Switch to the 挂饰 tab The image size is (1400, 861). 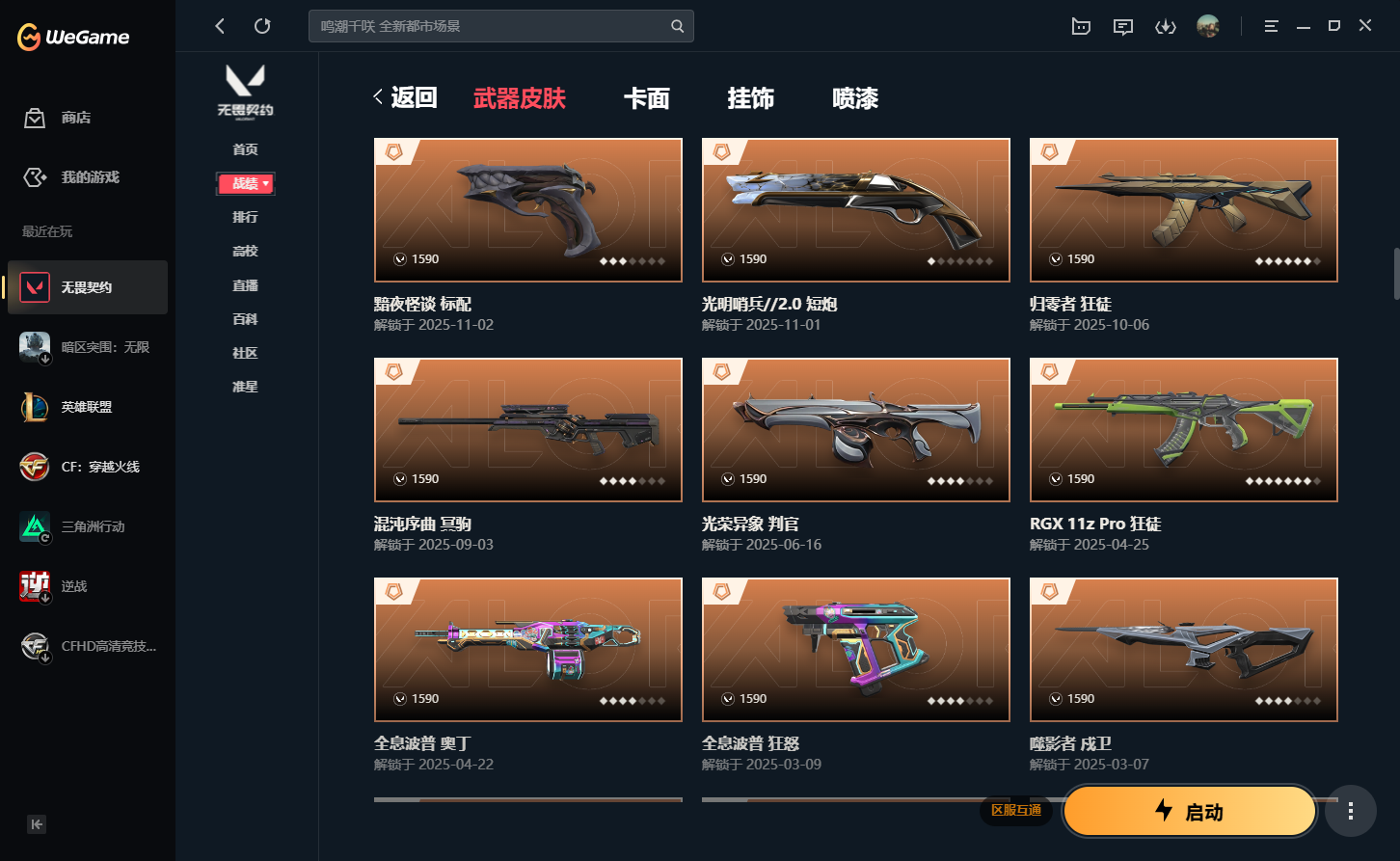click(750, 98)
